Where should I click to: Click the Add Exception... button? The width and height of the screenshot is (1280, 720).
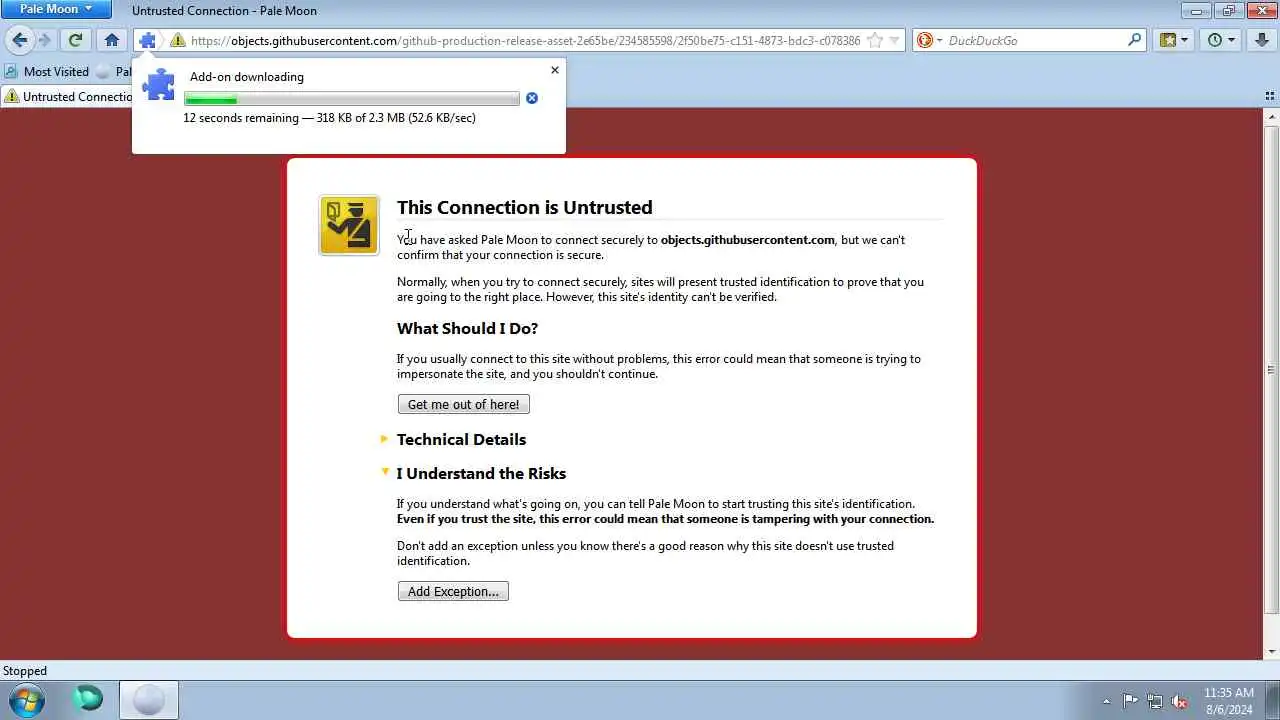pos(453,591)
